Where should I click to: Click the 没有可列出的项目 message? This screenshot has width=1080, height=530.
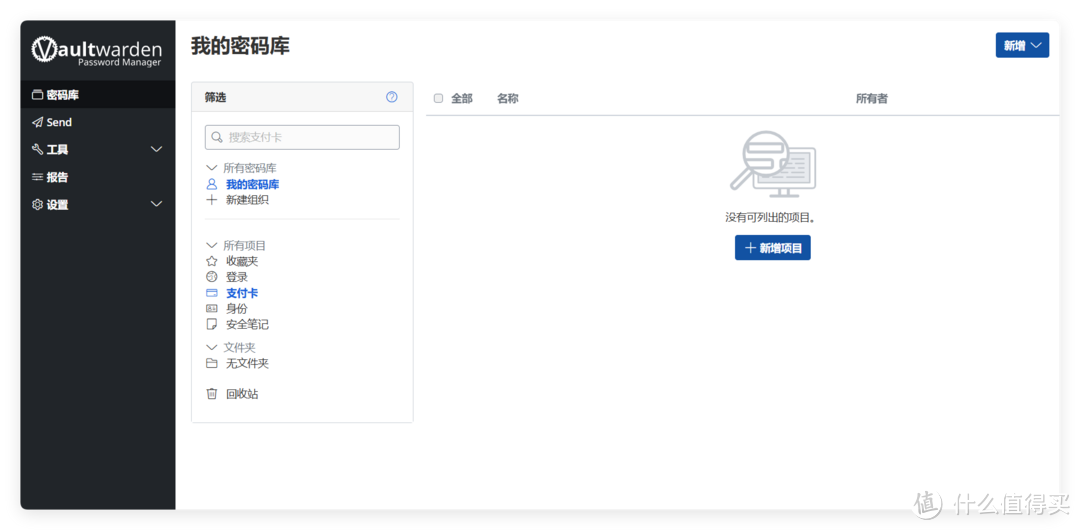[770, 217]
